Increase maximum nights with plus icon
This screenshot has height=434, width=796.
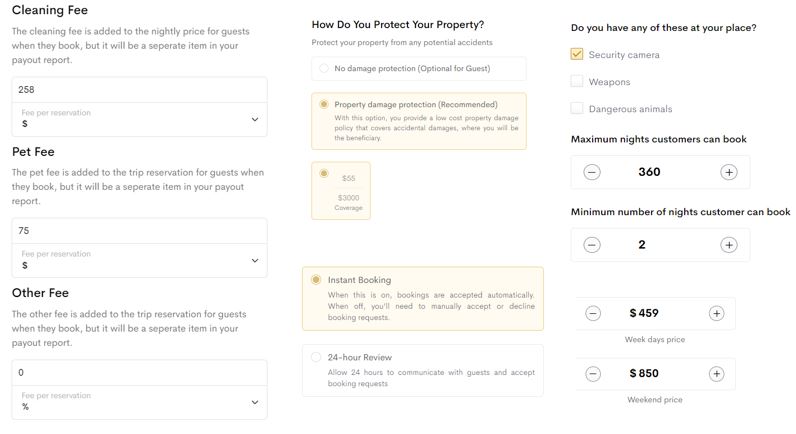click(728, 172)
